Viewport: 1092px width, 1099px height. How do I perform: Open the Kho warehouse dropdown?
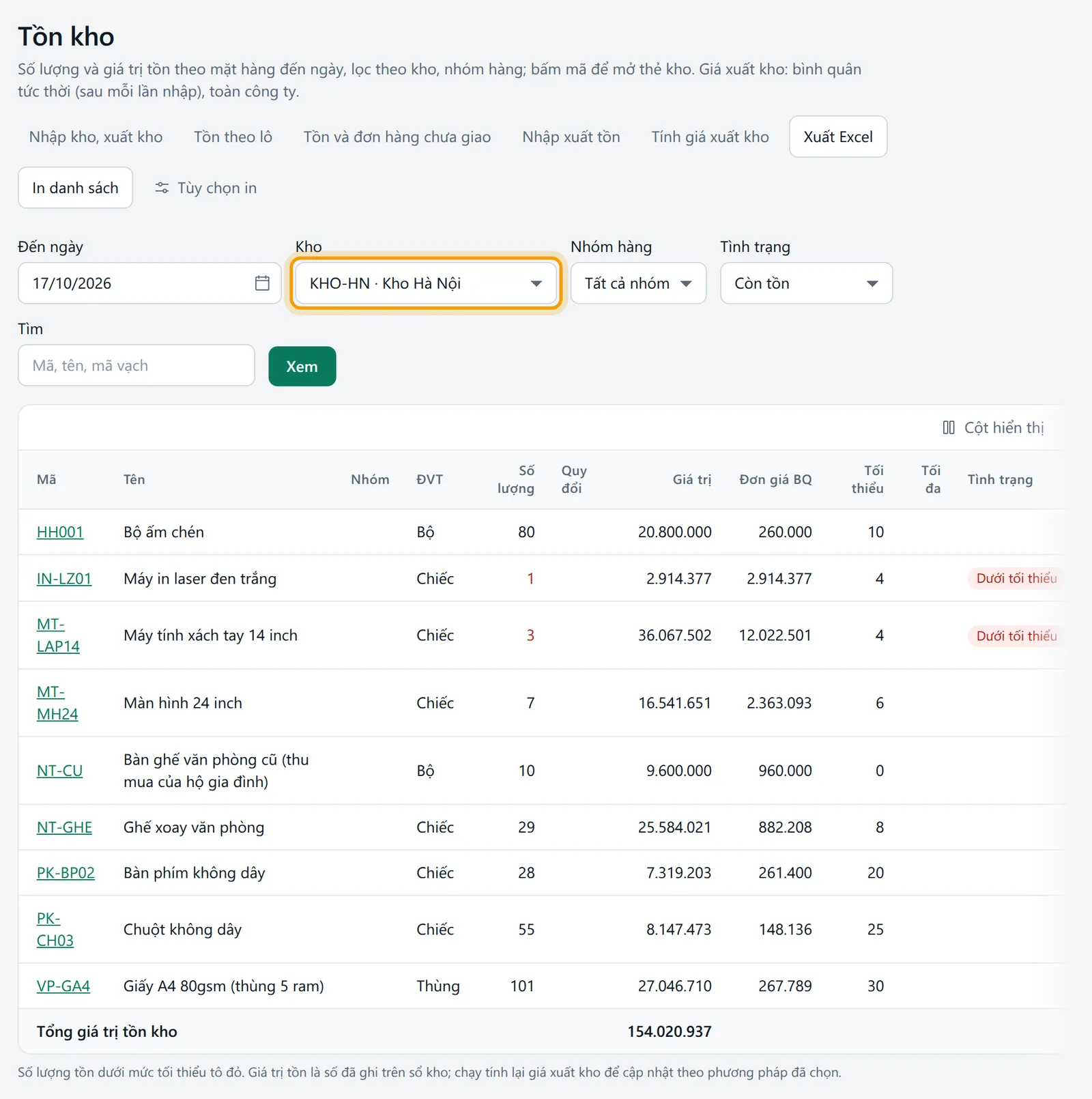426,283
